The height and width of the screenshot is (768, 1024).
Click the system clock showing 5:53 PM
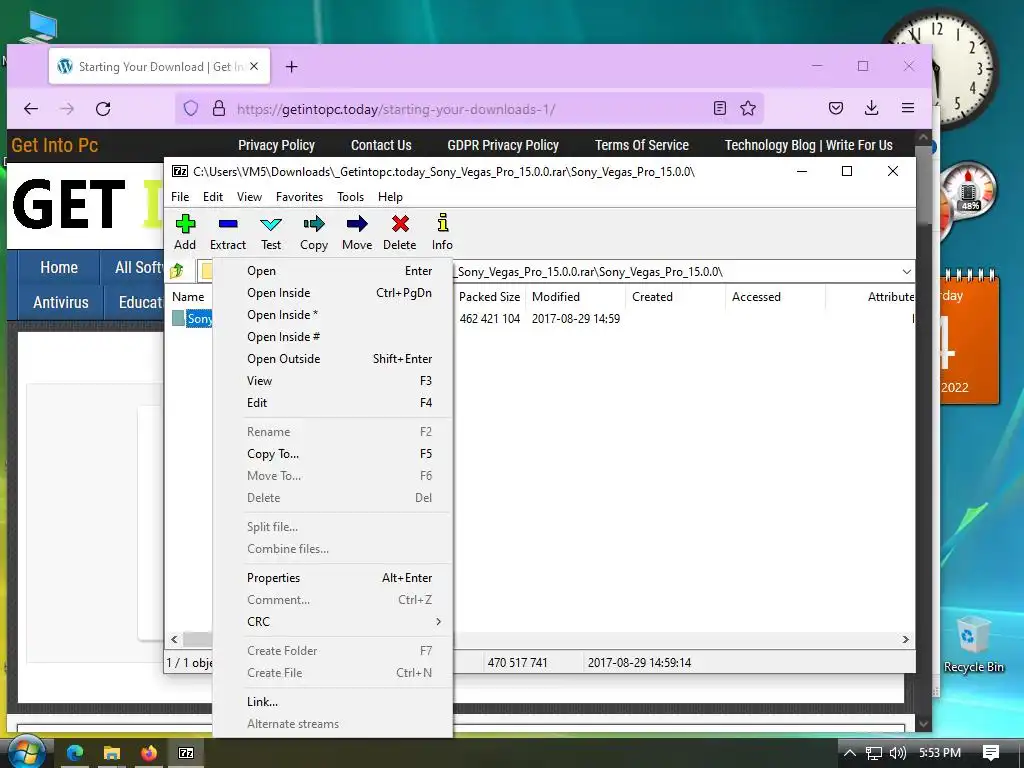point(940,753)
